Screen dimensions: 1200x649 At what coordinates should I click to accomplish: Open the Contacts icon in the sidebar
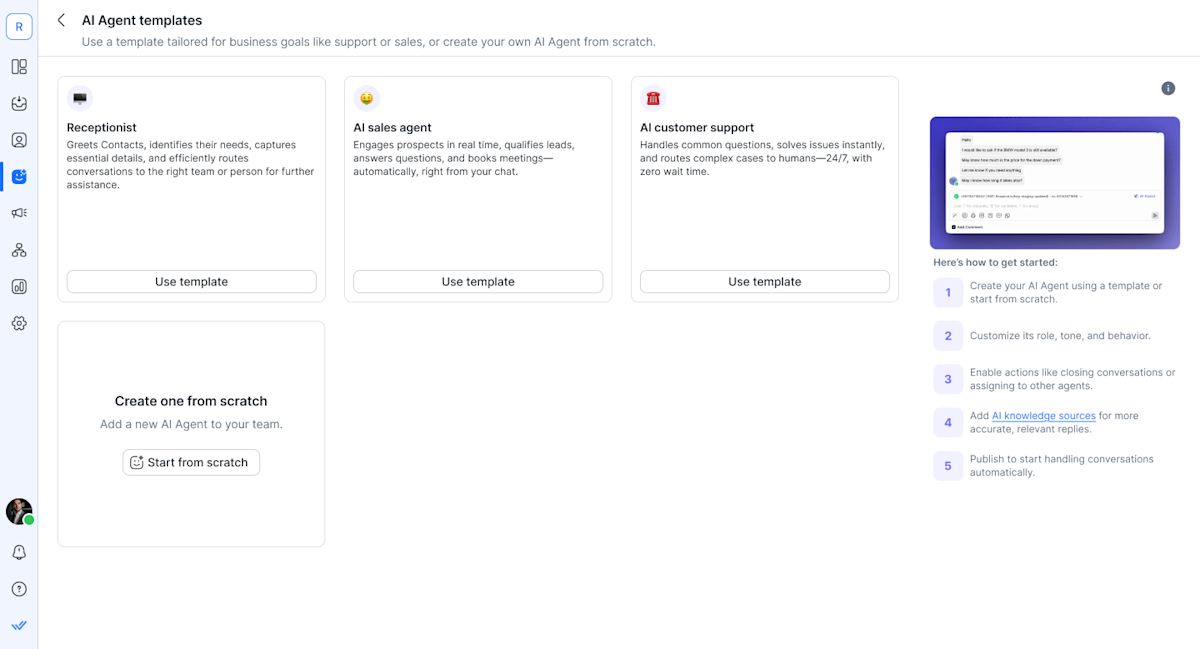click(19, 140)
